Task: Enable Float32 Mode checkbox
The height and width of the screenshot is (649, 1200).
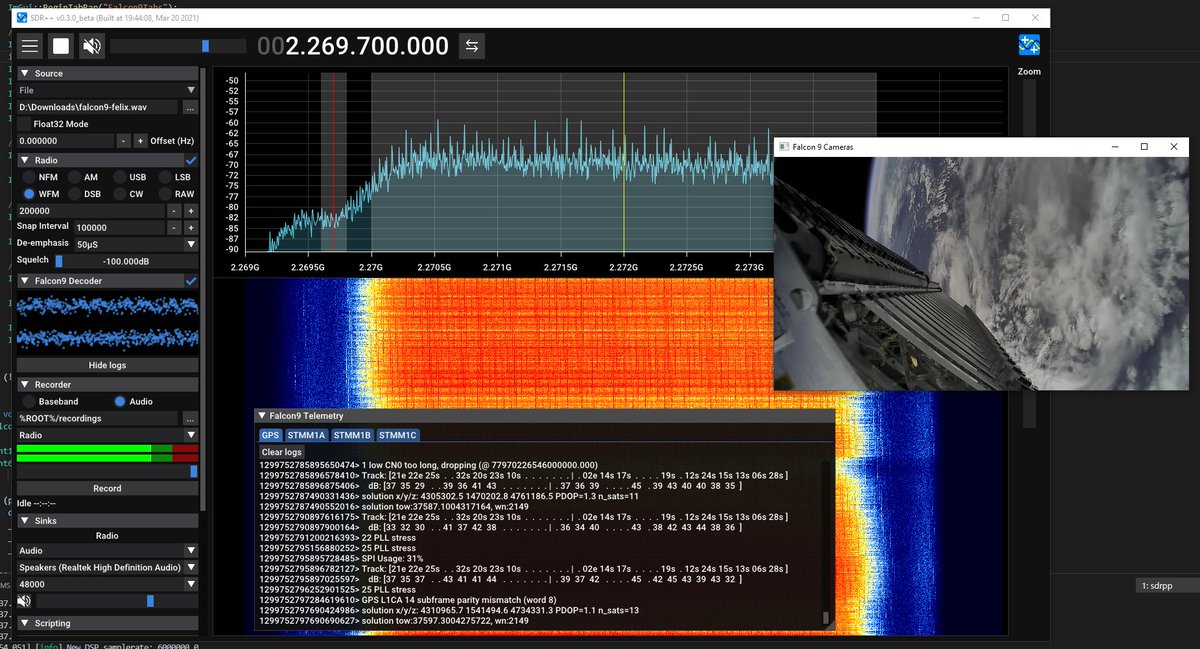Action: tap(24, 124)
